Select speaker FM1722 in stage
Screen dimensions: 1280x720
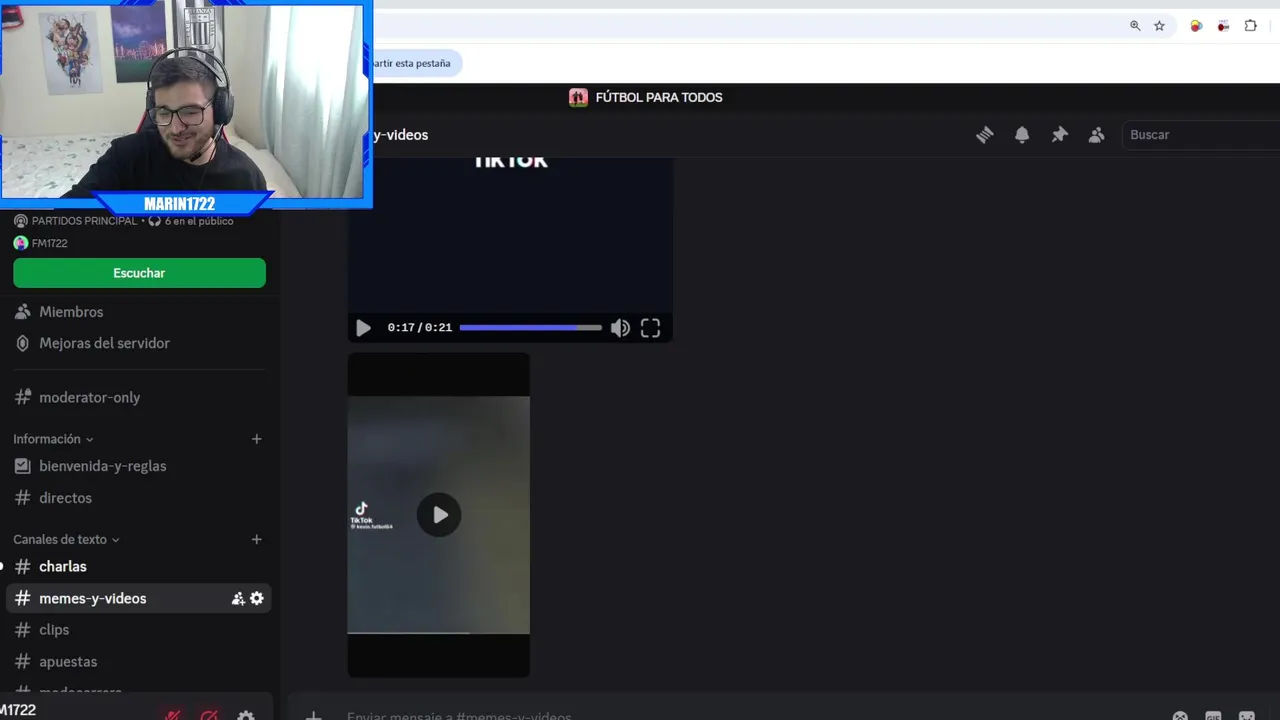41,243
